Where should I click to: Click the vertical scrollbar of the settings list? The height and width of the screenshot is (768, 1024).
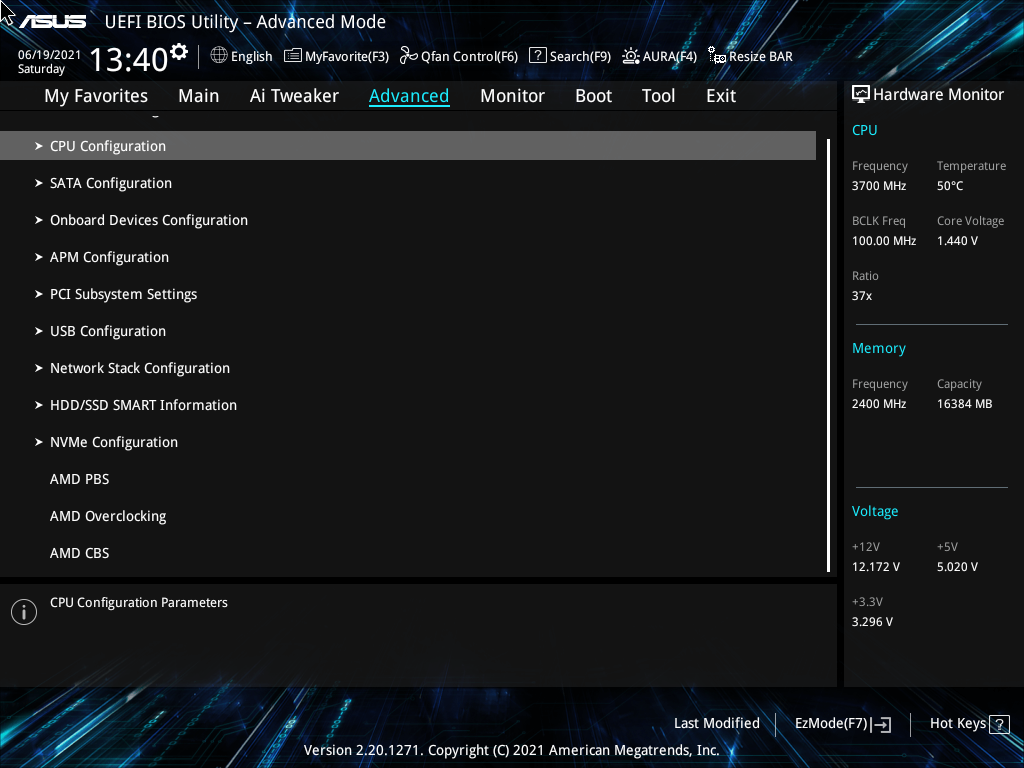[828, 355]
